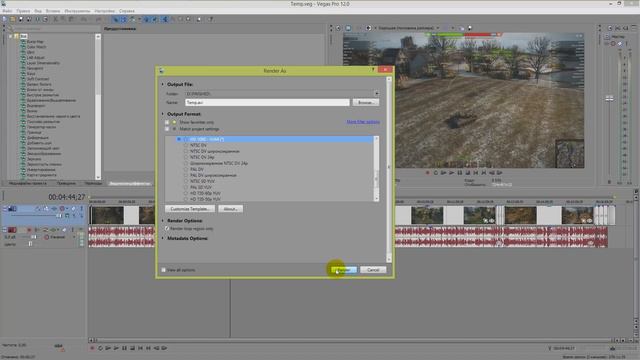
Task: Click the audio track pan slider
Action: pos(30,244)
